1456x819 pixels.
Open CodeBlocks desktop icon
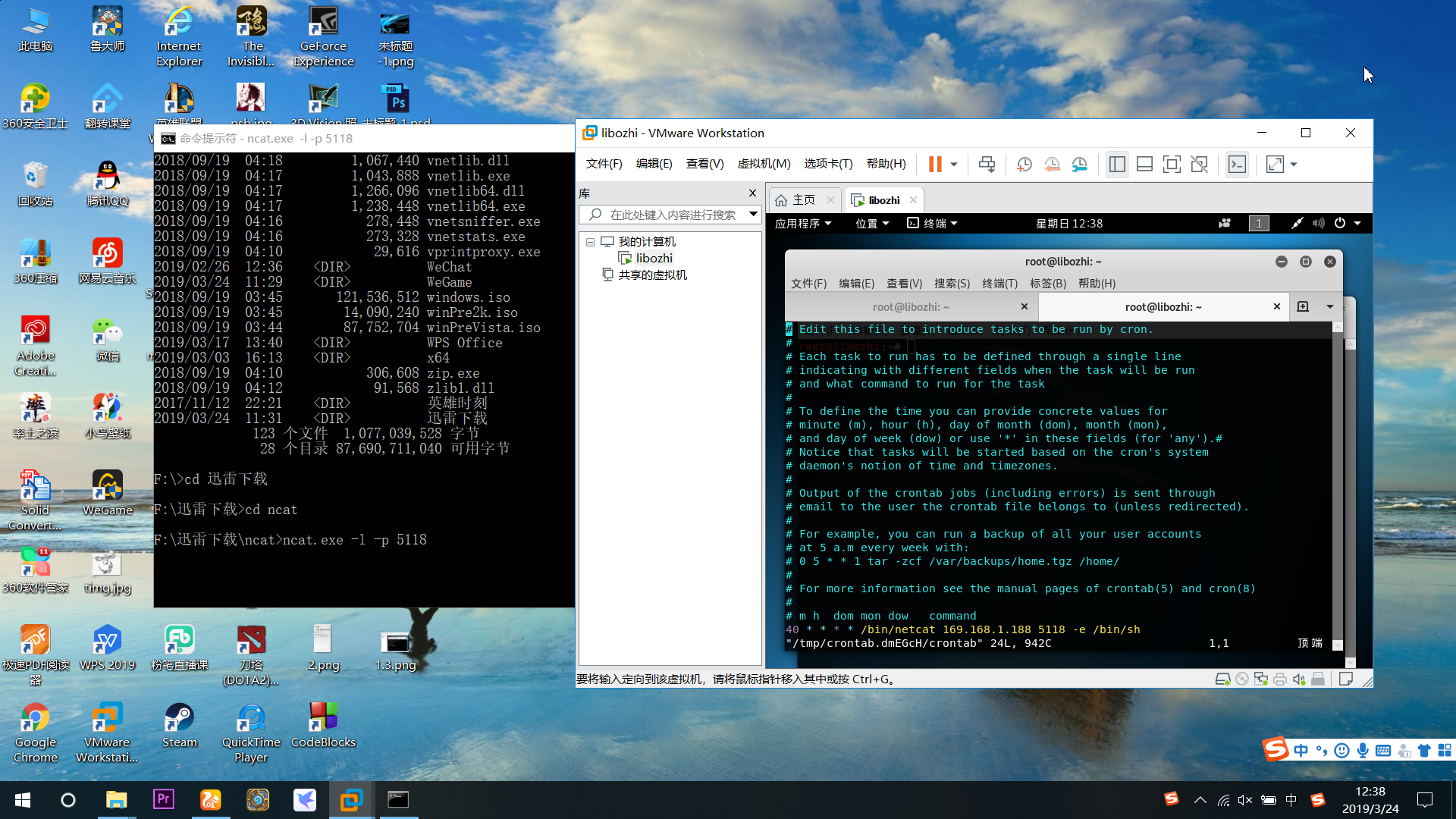pos(323,726)
